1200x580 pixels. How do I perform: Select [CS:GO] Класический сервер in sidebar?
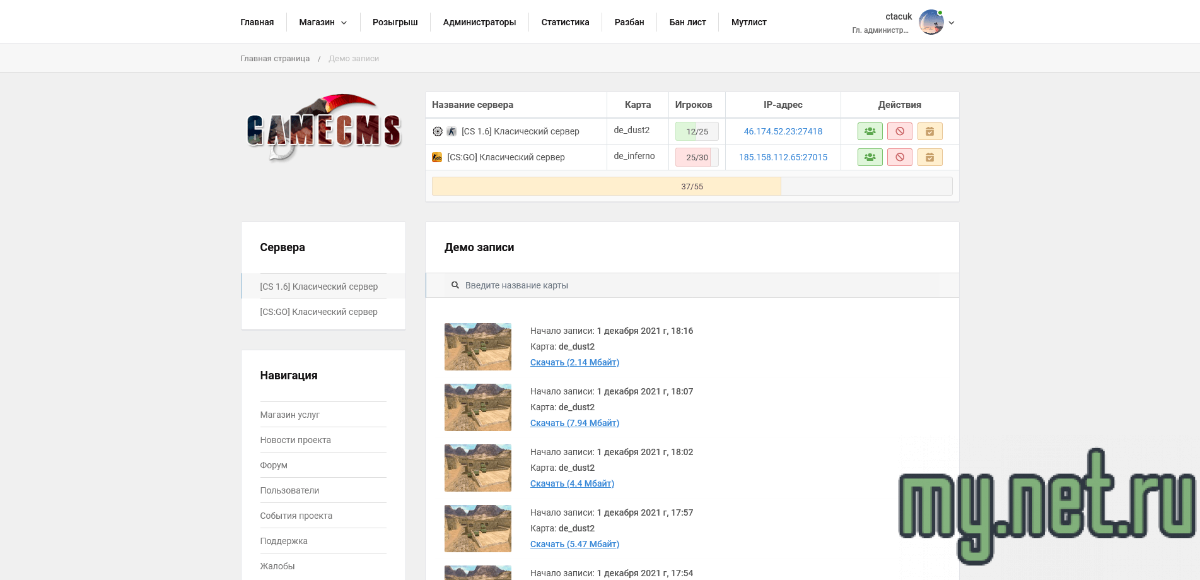click(x=319, y=312)
